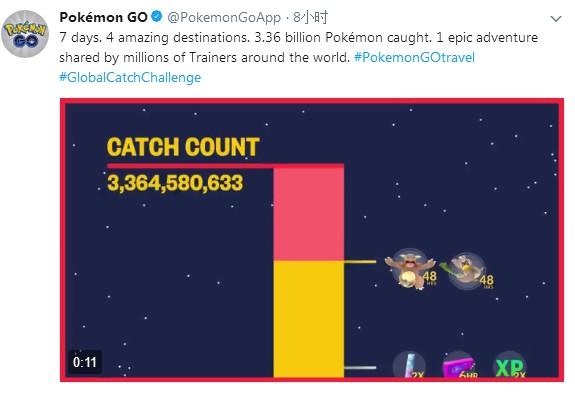Click the Farfetch'd 48-hour reward icon

tap(467, 271)
